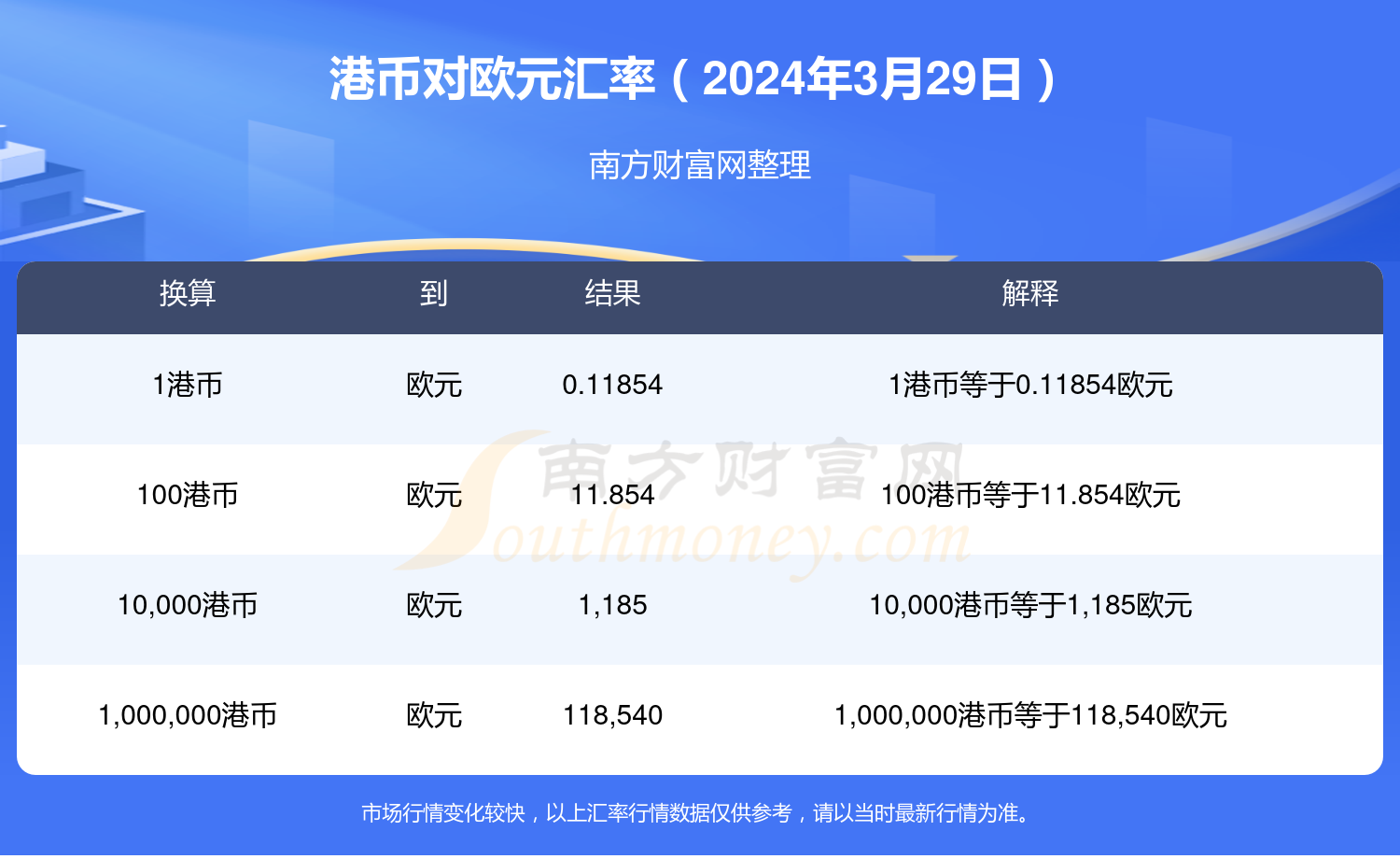Select the 1,000,000港币 cell
1400x859 pixels.
[x=188, y=715]
